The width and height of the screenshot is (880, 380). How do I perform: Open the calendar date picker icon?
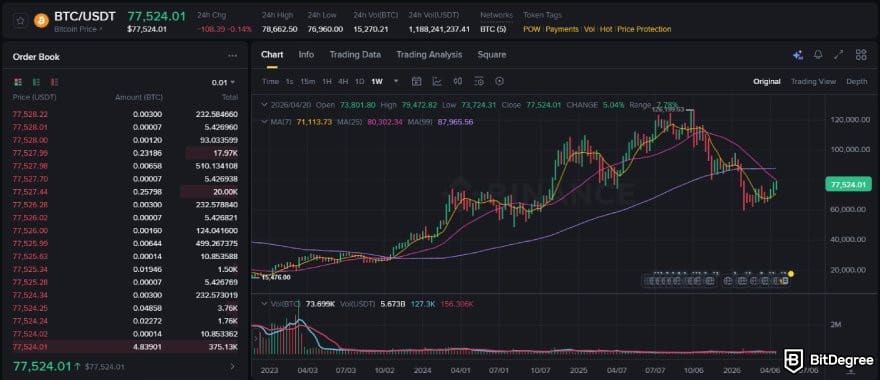pos(416,81)
